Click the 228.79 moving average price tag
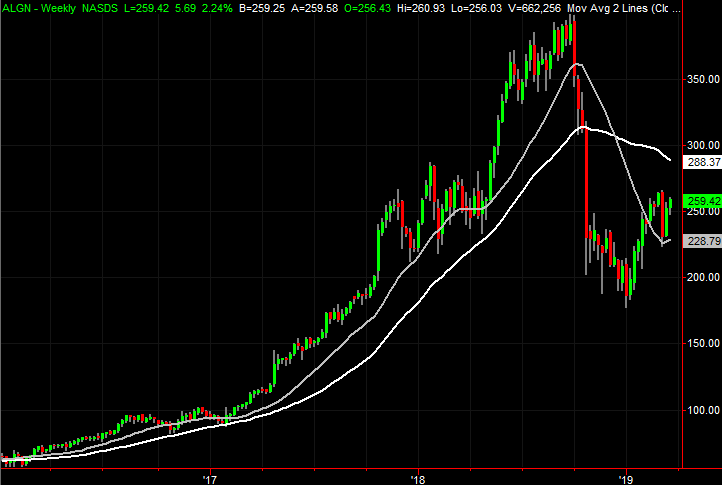The image size is (722, 485). point(702,241)
